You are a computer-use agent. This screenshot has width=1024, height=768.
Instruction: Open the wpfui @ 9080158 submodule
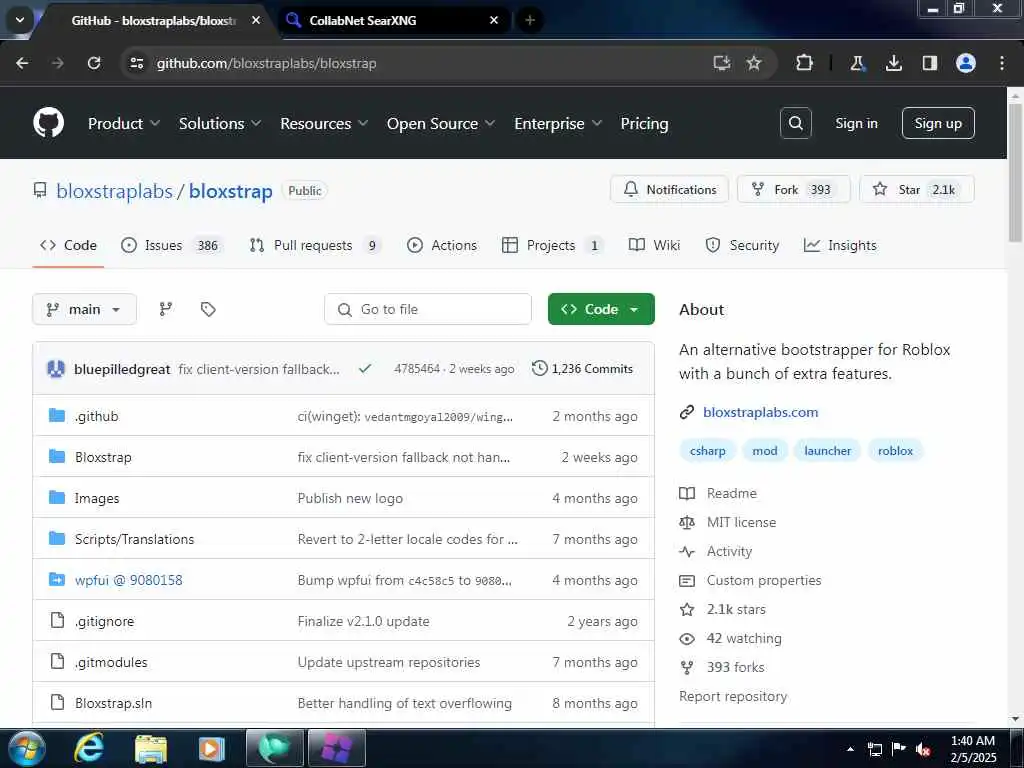click(129, 580)
